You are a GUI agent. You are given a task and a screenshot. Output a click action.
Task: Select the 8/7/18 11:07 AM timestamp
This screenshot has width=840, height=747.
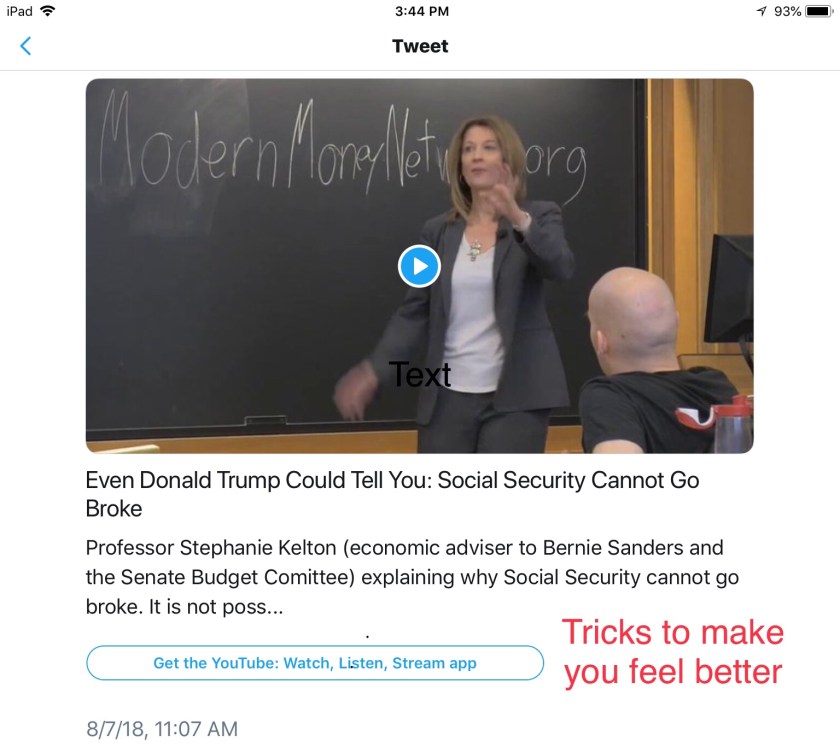click(x=162, y=729)
